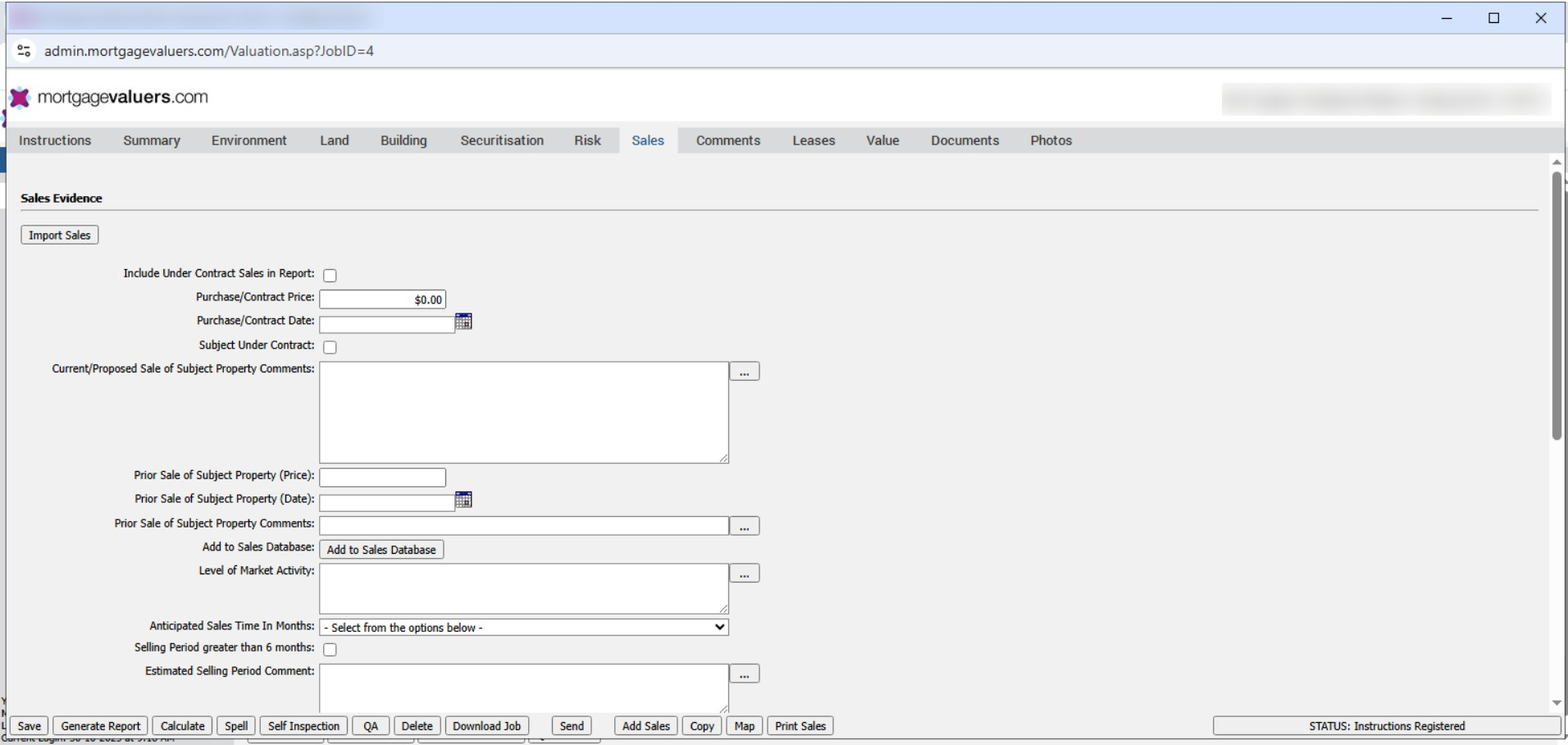Open ellipsis beside Prior Sale Property Comments
This screenshot has height=745, width=1568.
coord(745,526)
